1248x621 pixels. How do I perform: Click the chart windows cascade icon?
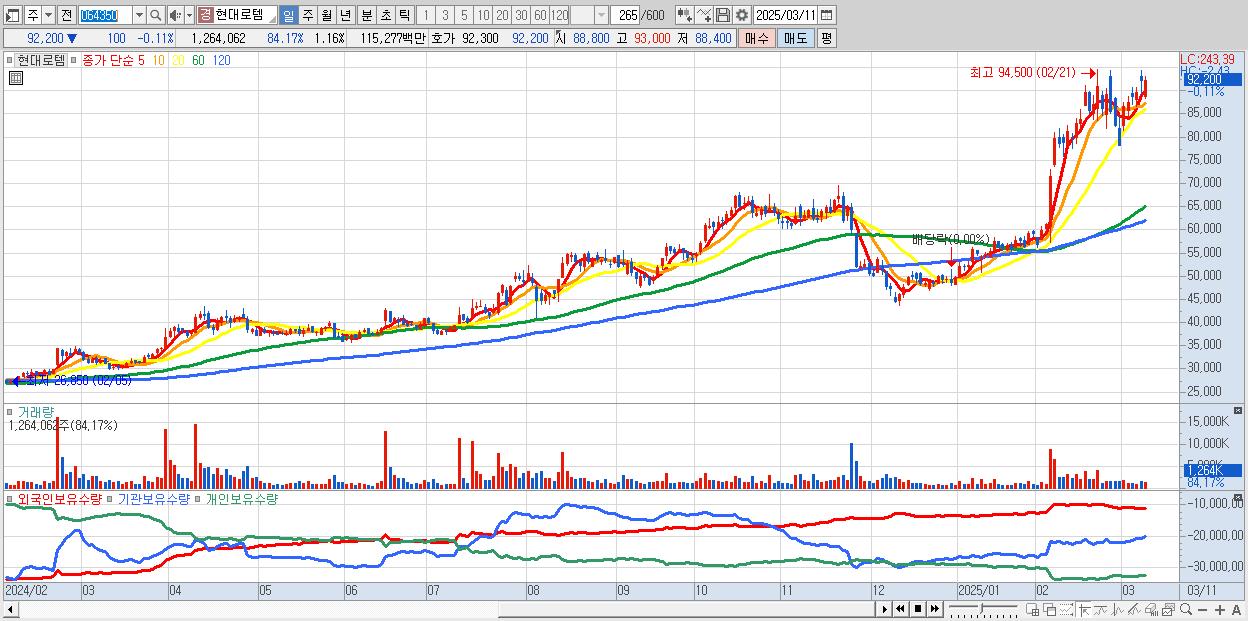click(x=1168, y=609)
